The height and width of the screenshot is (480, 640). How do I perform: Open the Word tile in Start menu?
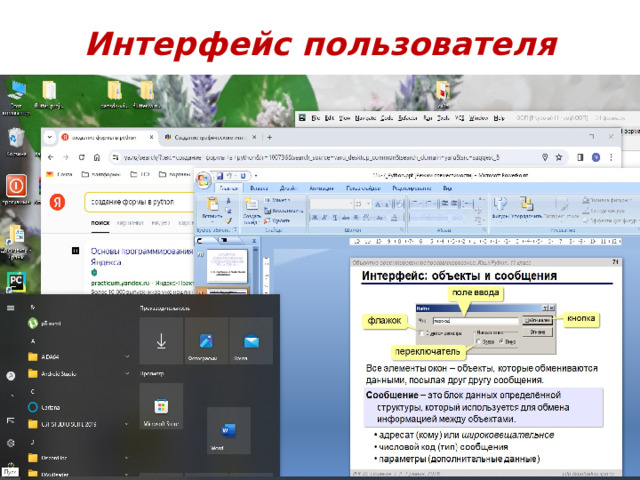229,431
